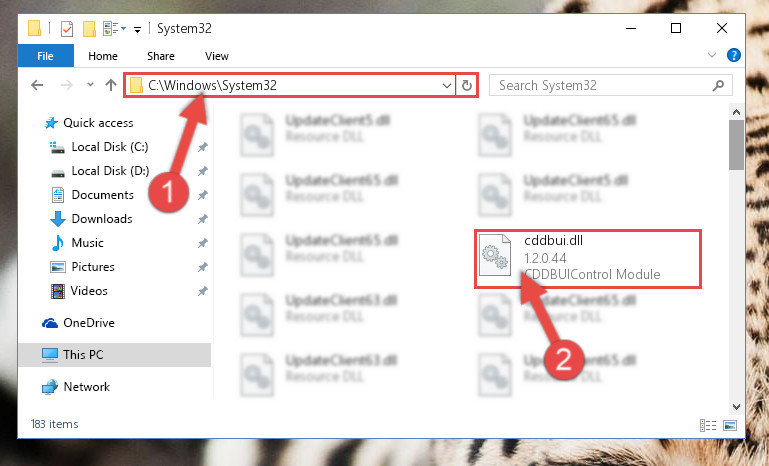Unpin Documents from Quick access
The height and width of the screenshot is (466, 769).
(203, 195)
